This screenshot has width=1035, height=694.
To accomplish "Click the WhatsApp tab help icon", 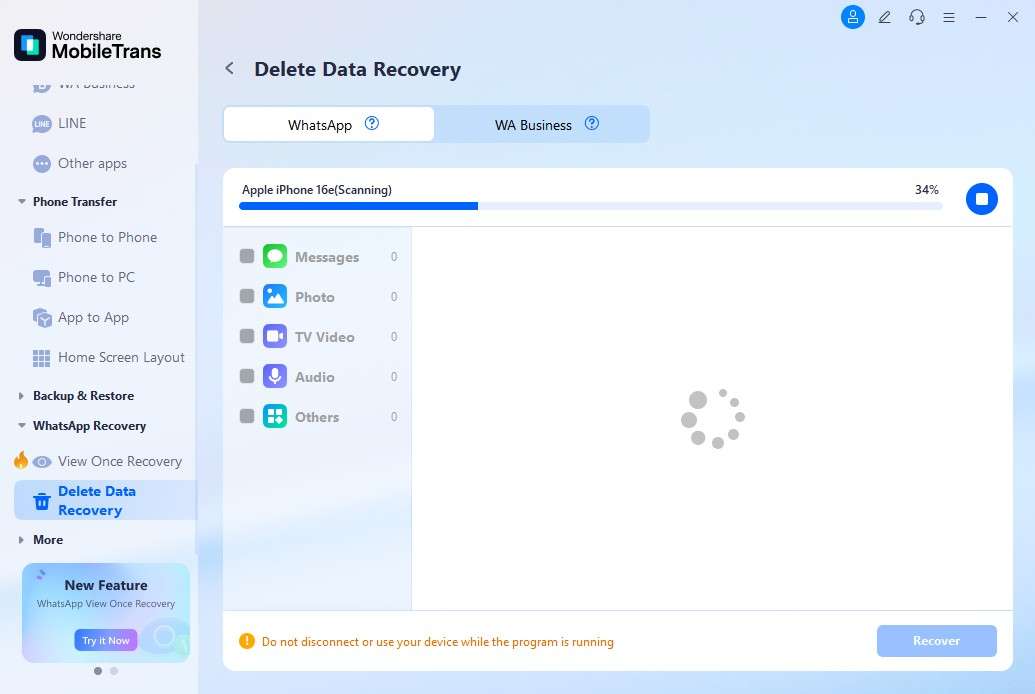I will tap(372, 124).
